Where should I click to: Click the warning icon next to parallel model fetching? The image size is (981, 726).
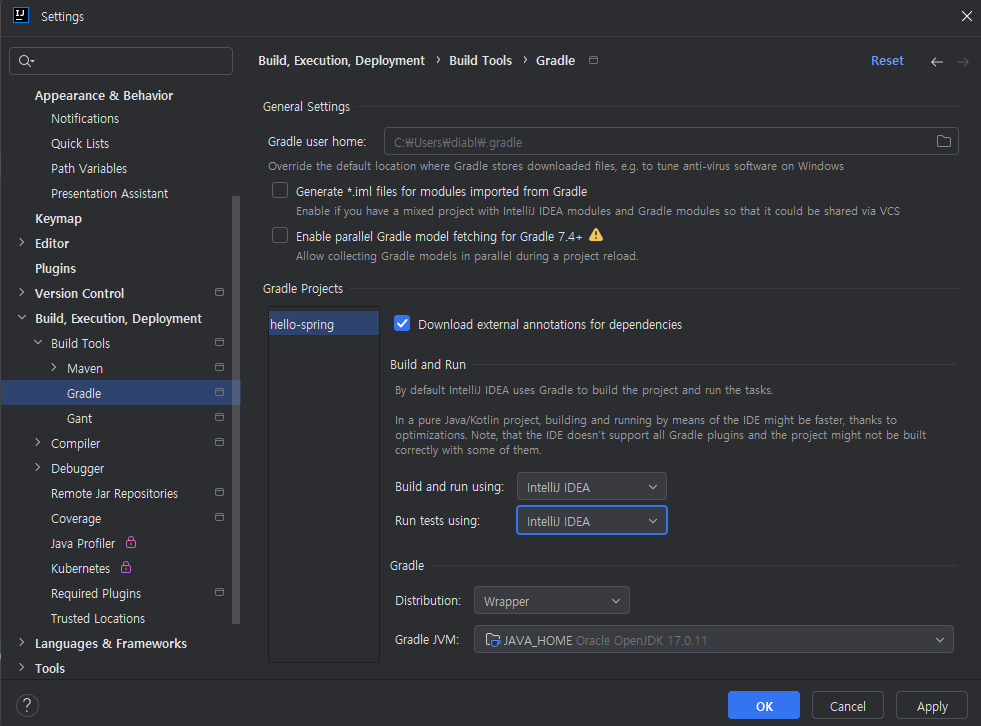coord(596,235)
